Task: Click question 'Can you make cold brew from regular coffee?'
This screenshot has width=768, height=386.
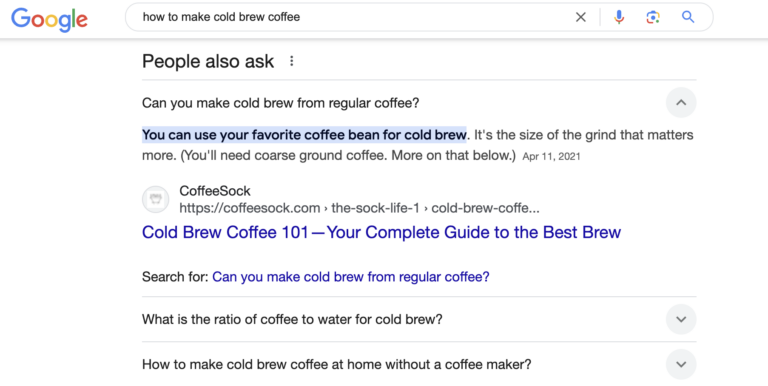Action: pyautogui.click(x=281, y=103)
